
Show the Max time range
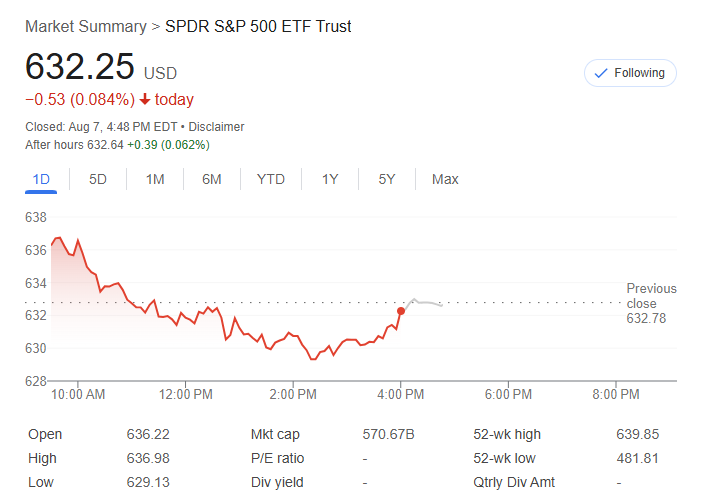[x=445, y=179]
